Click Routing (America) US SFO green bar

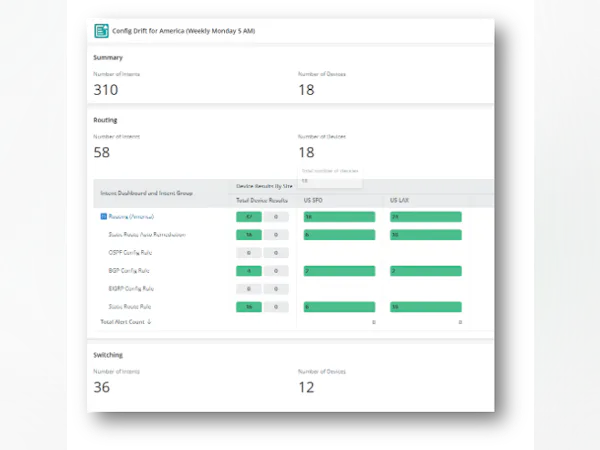point(339,217)
